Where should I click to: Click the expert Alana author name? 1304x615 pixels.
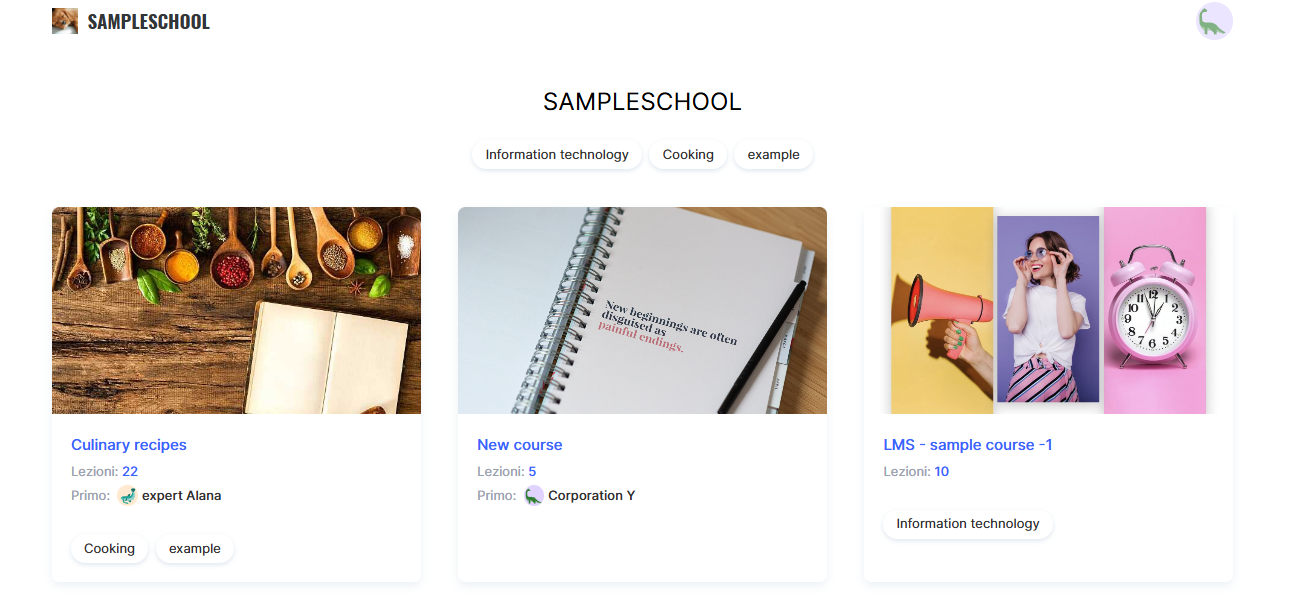pos(182,496)
